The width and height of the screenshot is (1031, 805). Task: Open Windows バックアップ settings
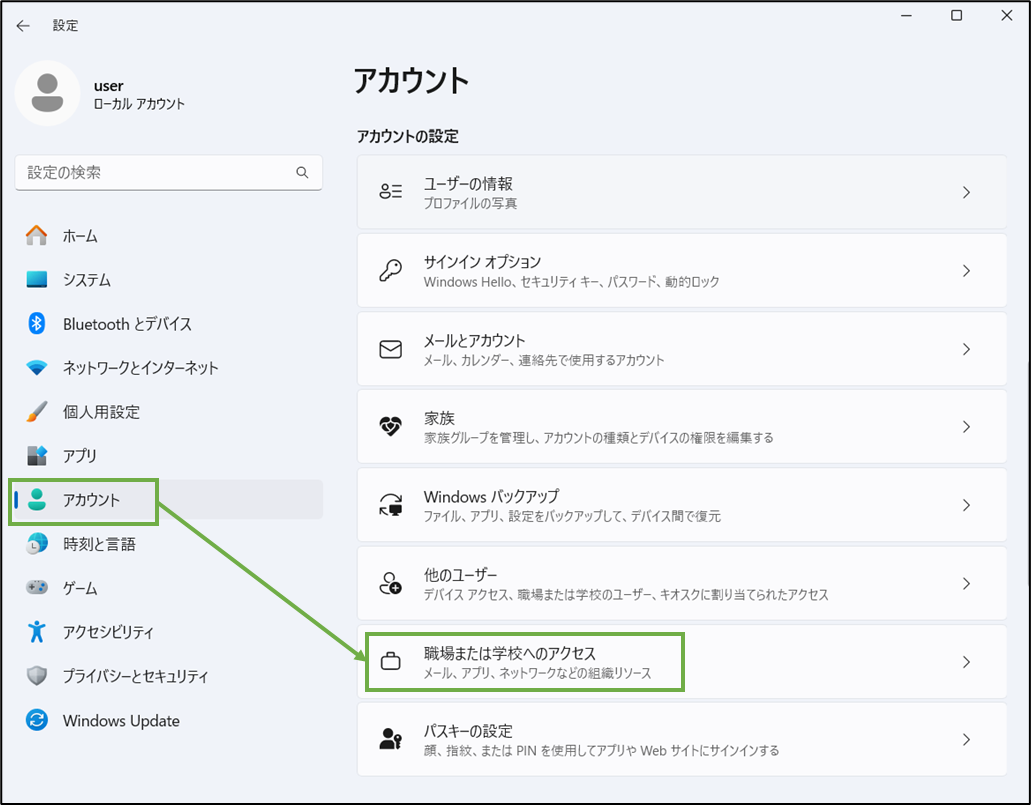(682, 505)
